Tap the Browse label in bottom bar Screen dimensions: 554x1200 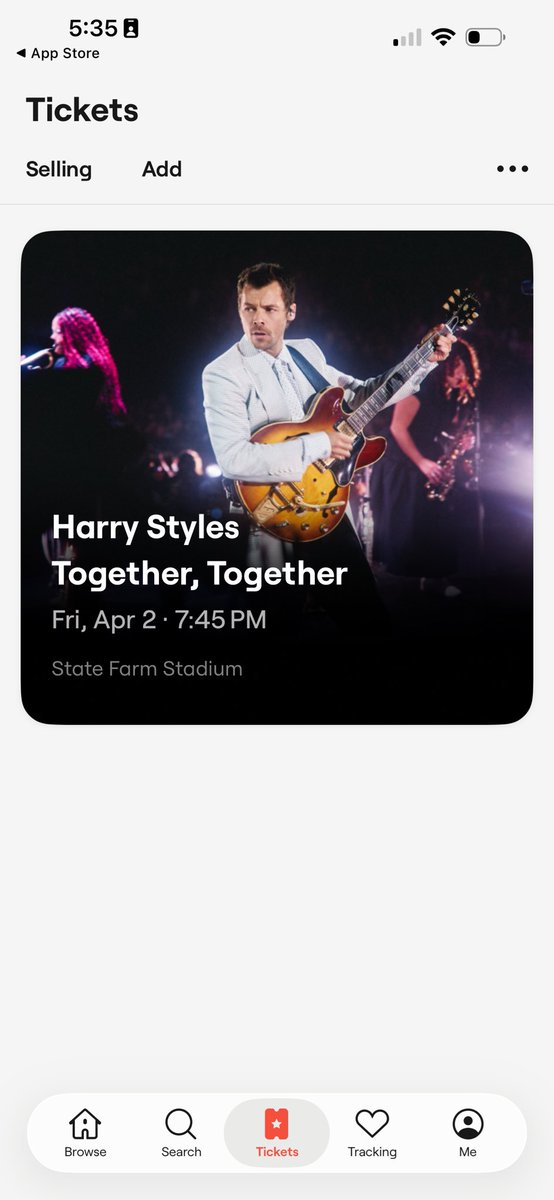point(85,1152)
